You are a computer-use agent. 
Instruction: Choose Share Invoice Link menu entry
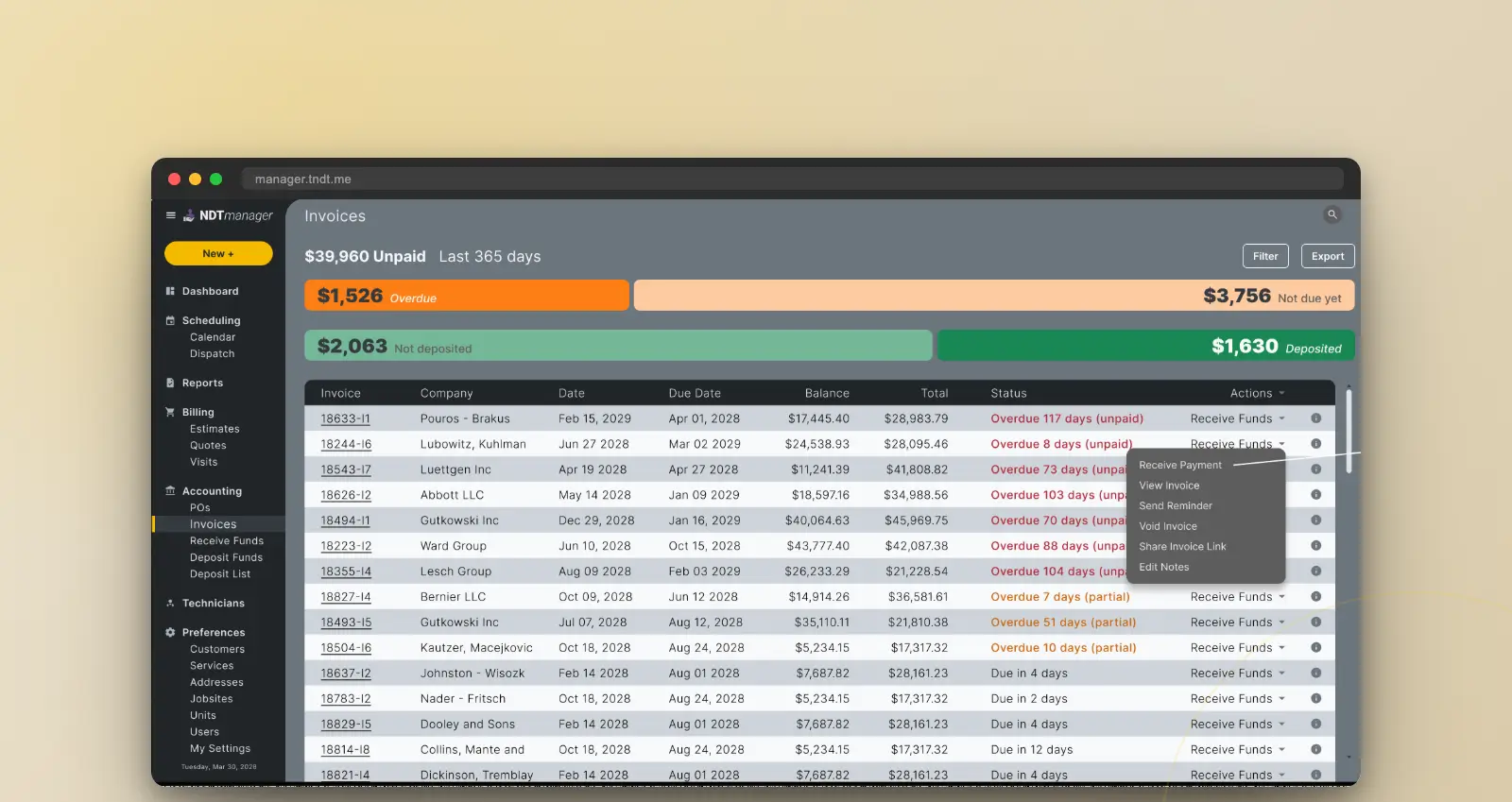[1182, 547]
